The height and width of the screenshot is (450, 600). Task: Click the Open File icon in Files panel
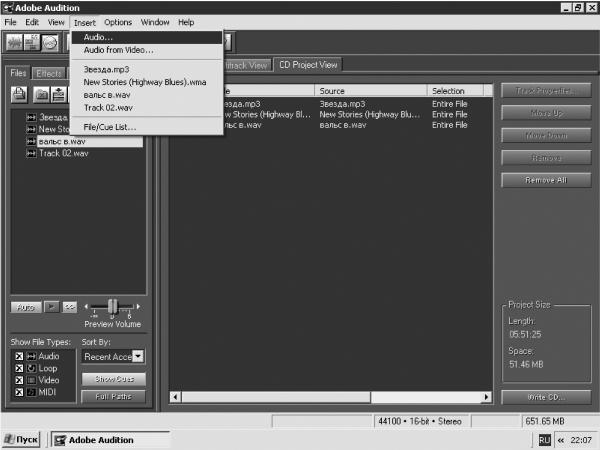tap(19, 95)
